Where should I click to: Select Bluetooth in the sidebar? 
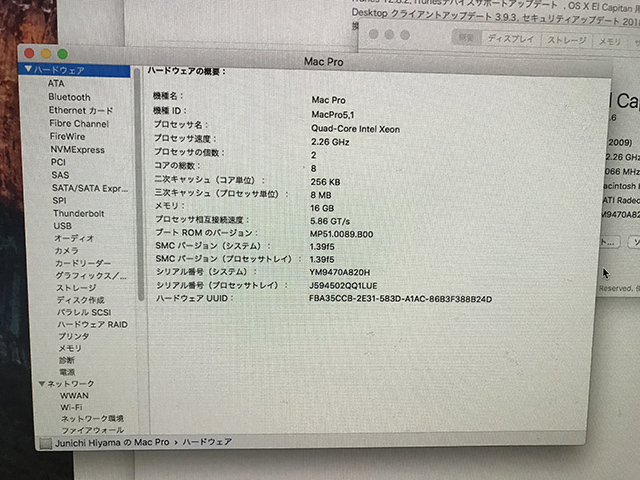[x=69, y=97]
